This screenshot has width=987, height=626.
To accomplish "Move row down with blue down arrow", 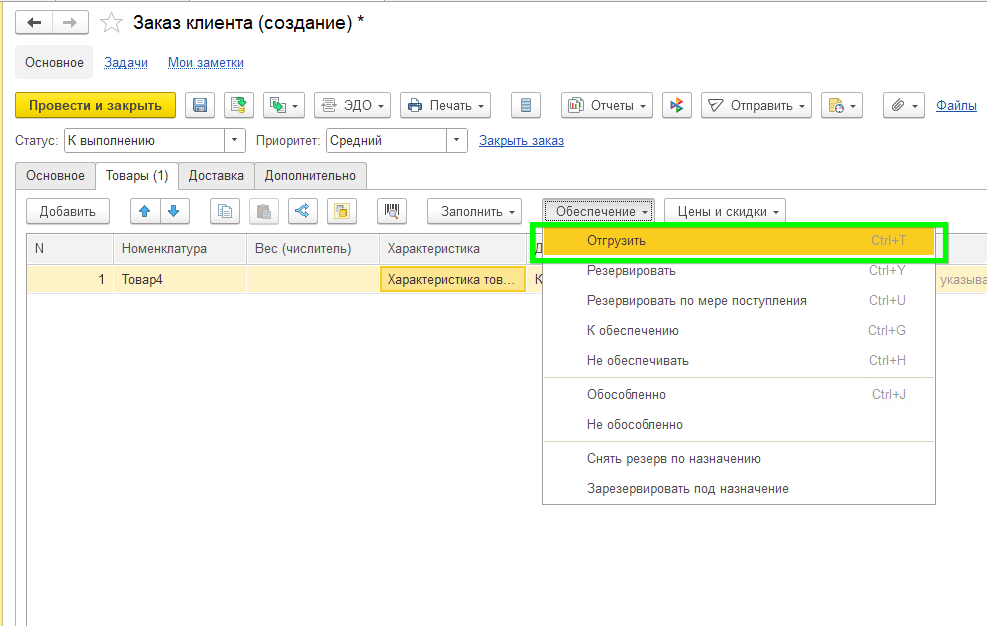I will pos(174,212).
